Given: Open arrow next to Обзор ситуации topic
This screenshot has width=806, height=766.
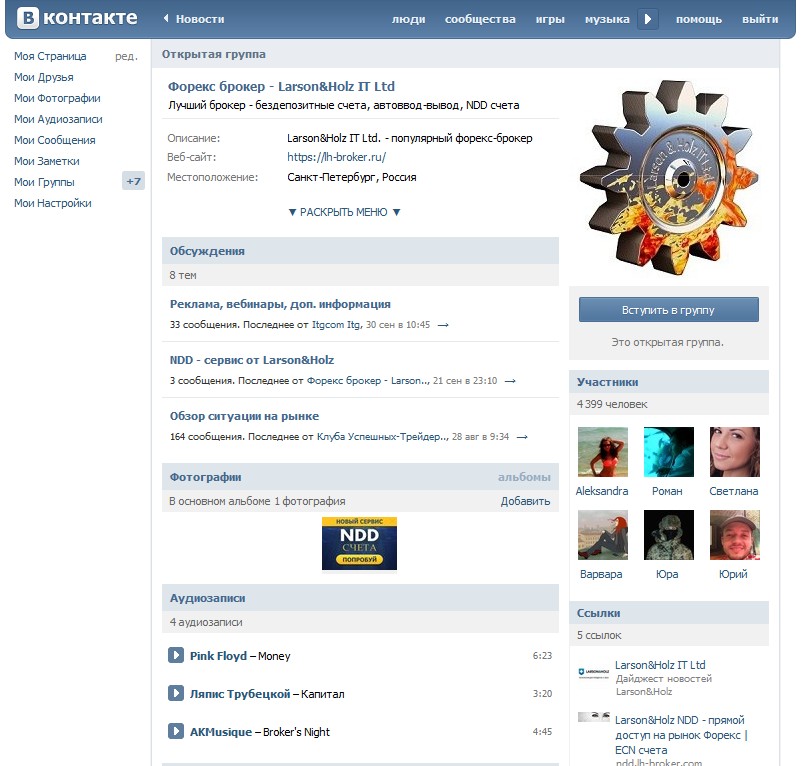Looking at the screenshot, I should 522,437.
